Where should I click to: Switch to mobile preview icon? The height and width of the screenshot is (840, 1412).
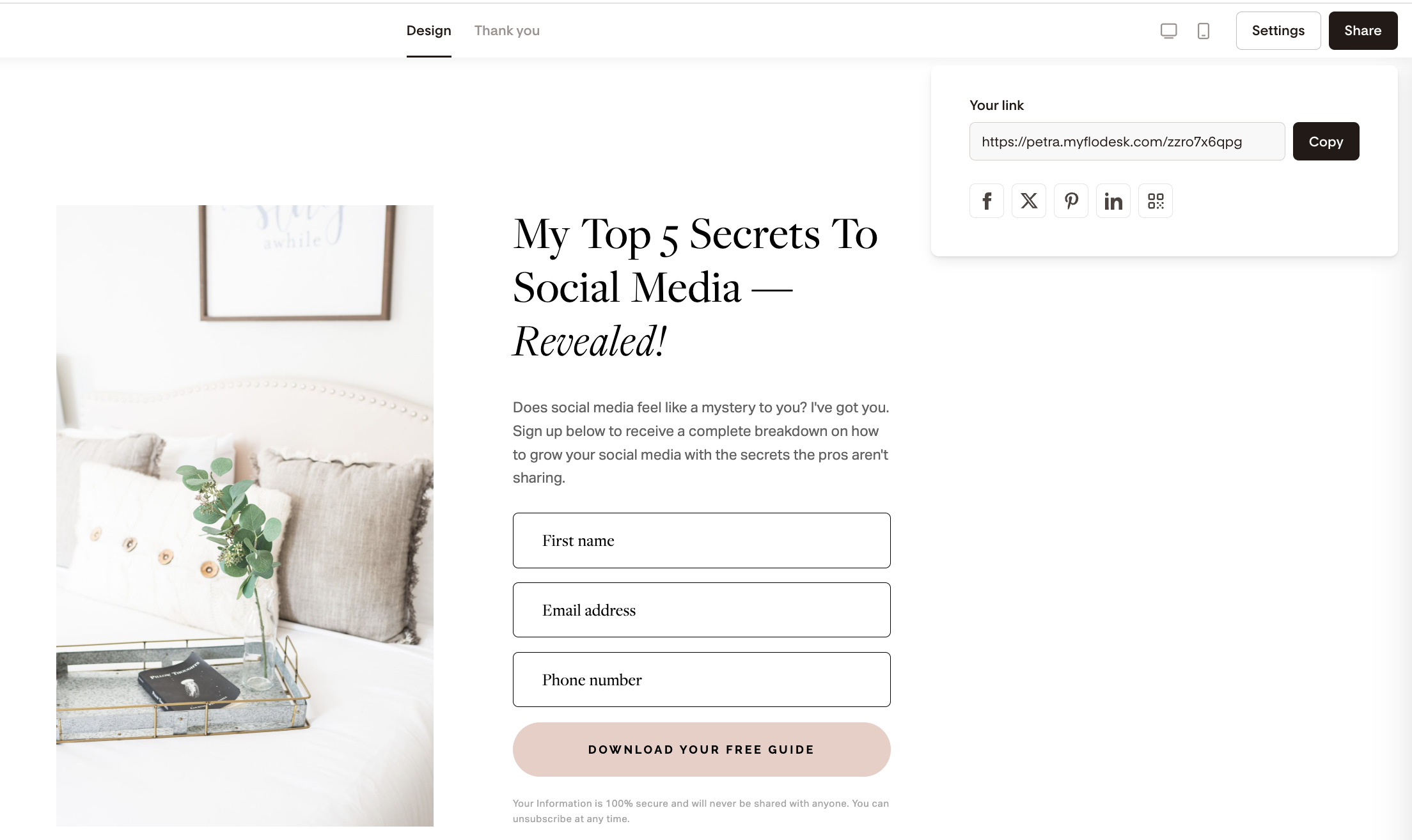pyautogui.click(x=1203, y=31)
